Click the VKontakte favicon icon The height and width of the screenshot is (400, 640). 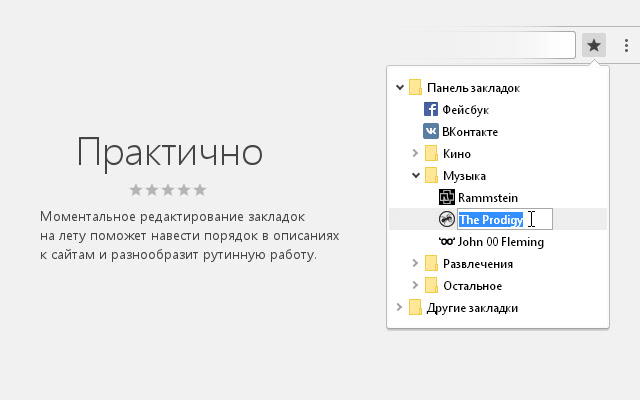431,131
